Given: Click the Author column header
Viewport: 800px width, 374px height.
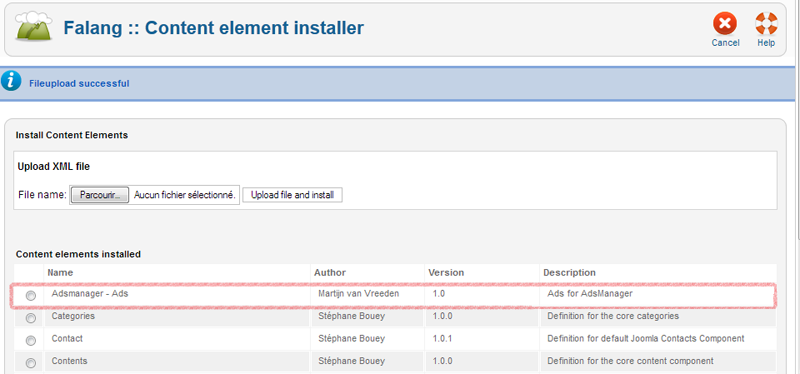Looking at the screenshot, I should pyautogui.click(x=330, y=272).
